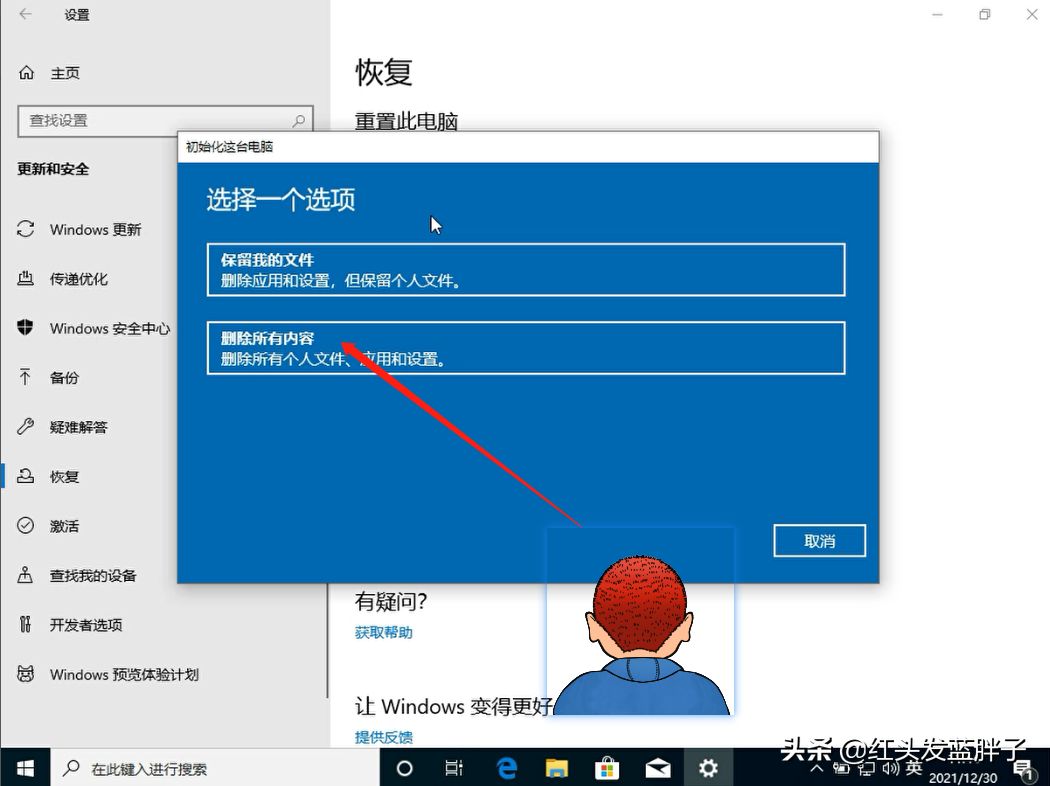Open the 获取帮助 link

pyautogui.click(x=384, y=633)
